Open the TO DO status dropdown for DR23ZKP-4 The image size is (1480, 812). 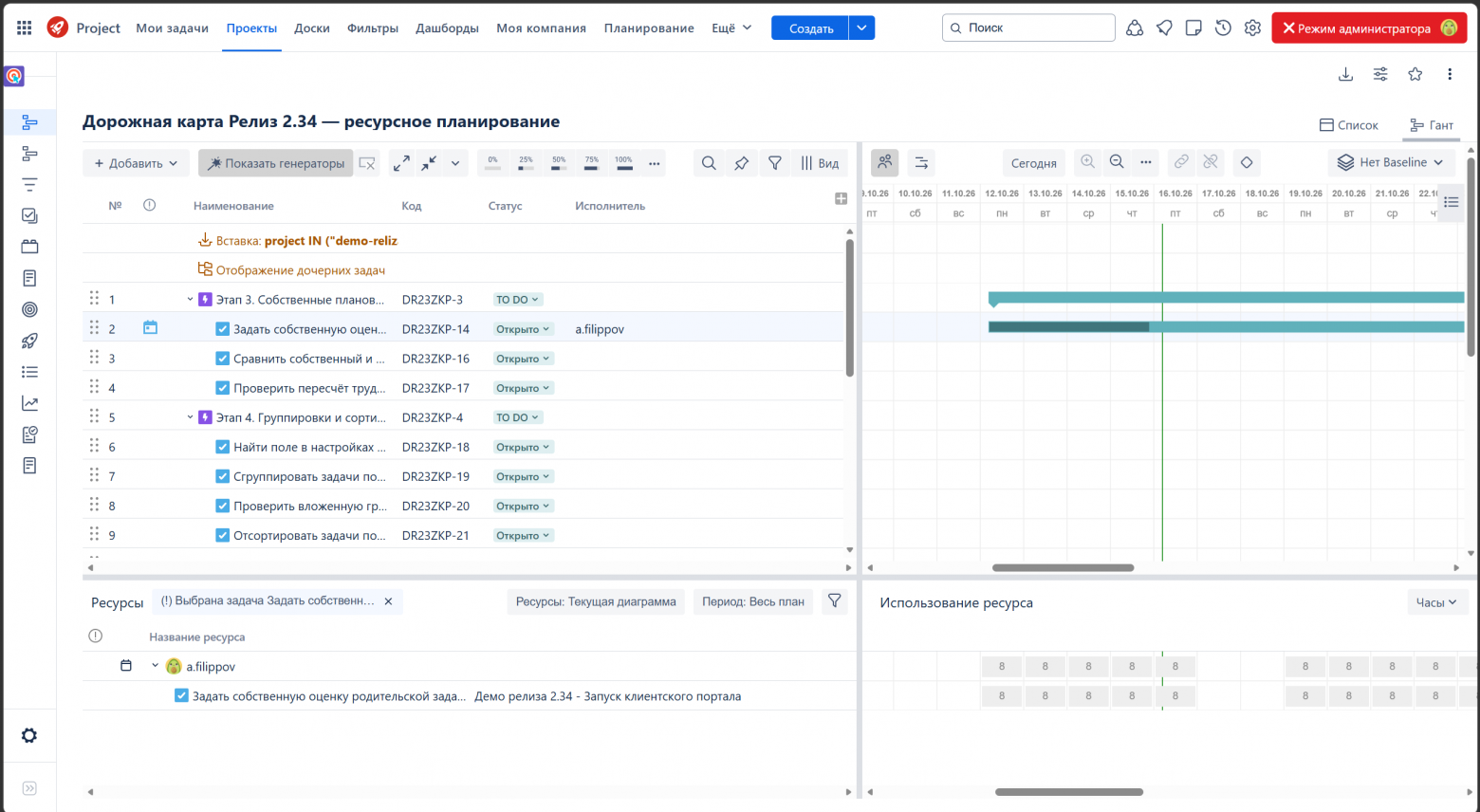coord(517,417)
